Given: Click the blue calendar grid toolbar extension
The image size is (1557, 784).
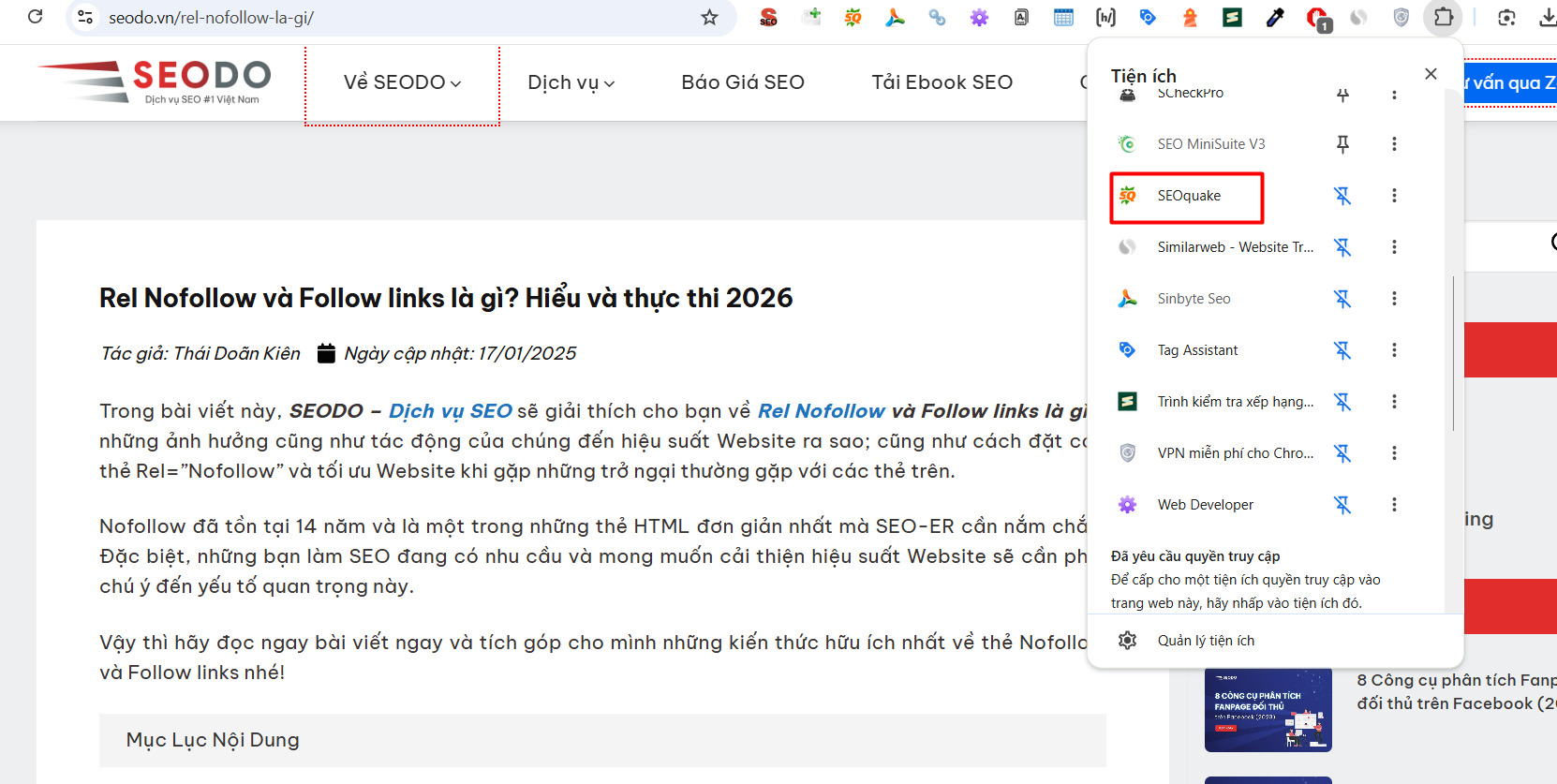Looking at the screenshot, I should click(x=1063, y=17).
